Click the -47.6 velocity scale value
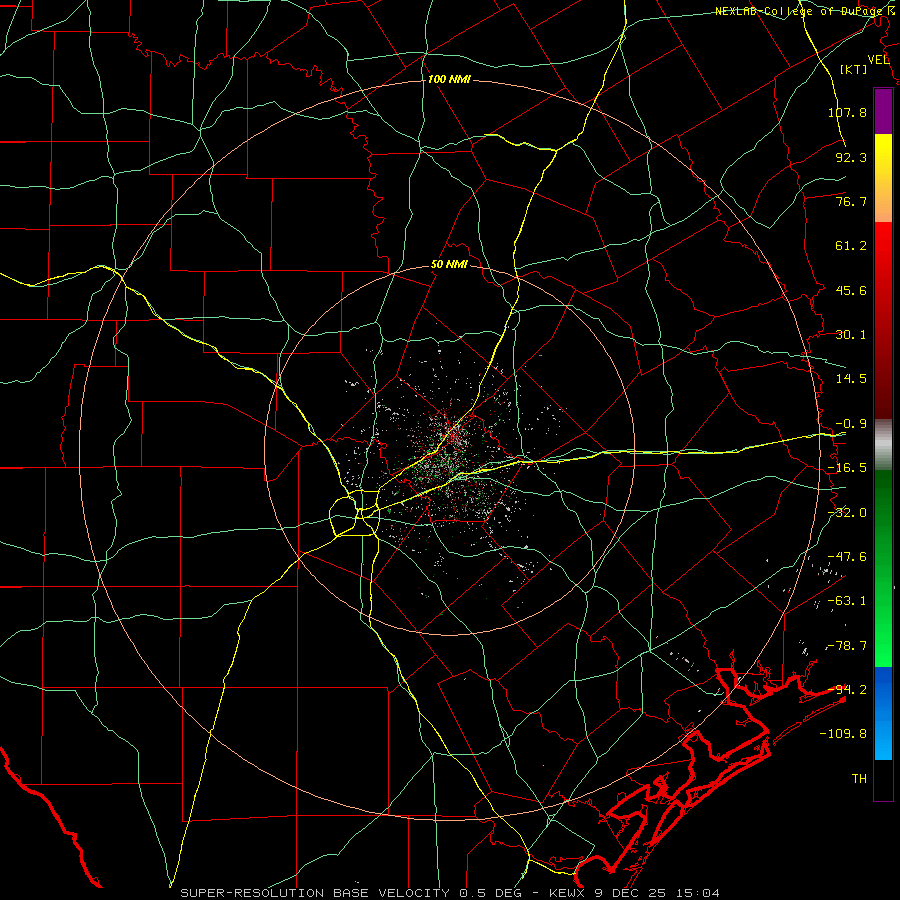Viewport: 900px width, 900px height. (847, 557)
